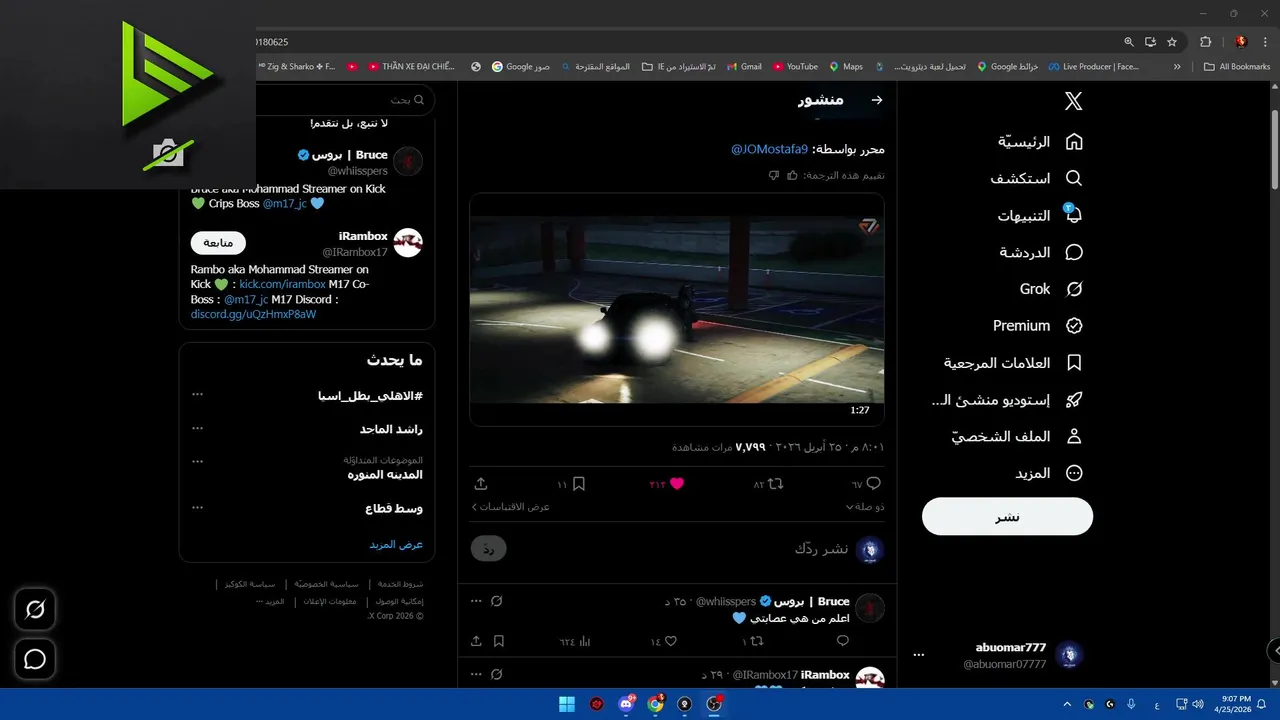
Task: Go to الرئيسيّة home in the sidebar
Action: [x=1040, y=141]
